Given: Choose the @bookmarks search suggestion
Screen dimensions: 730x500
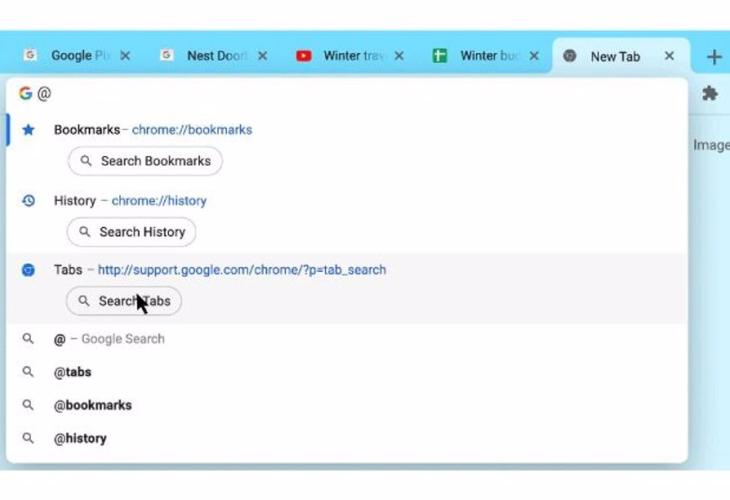Looking at the screenshot, I should [93, 405].
